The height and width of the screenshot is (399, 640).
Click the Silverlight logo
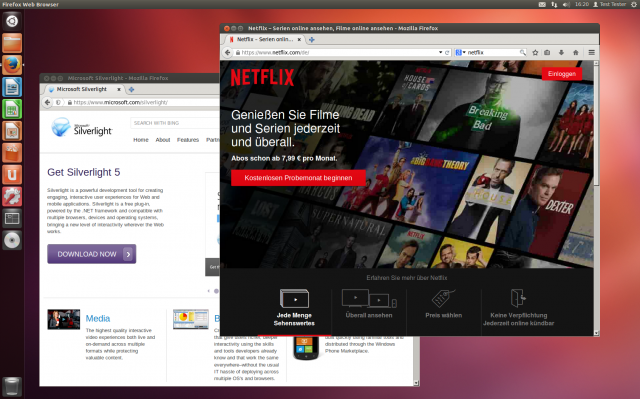pos(81,127)
